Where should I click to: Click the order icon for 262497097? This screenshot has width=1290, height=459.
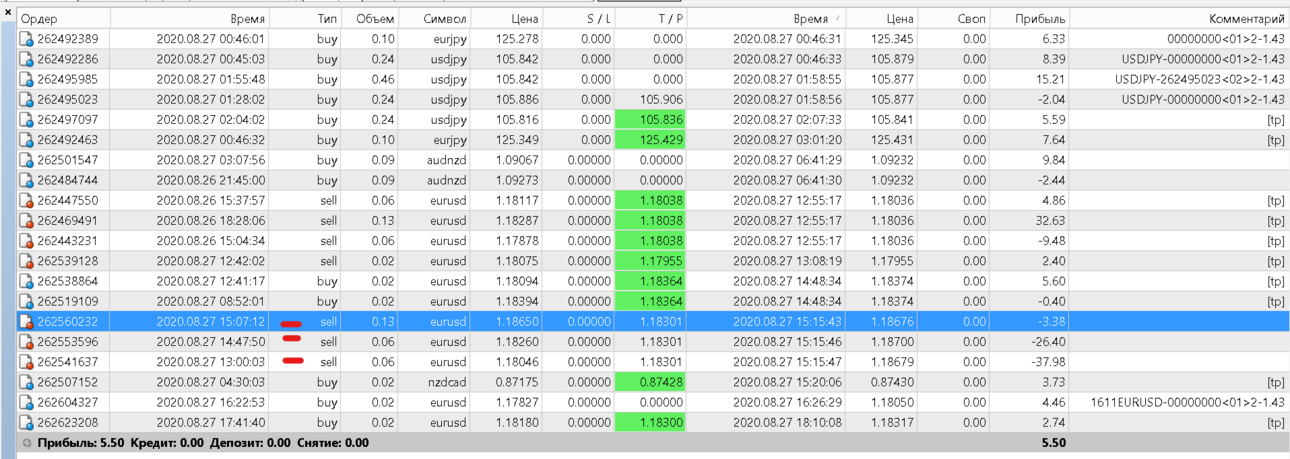coord(27,120)
